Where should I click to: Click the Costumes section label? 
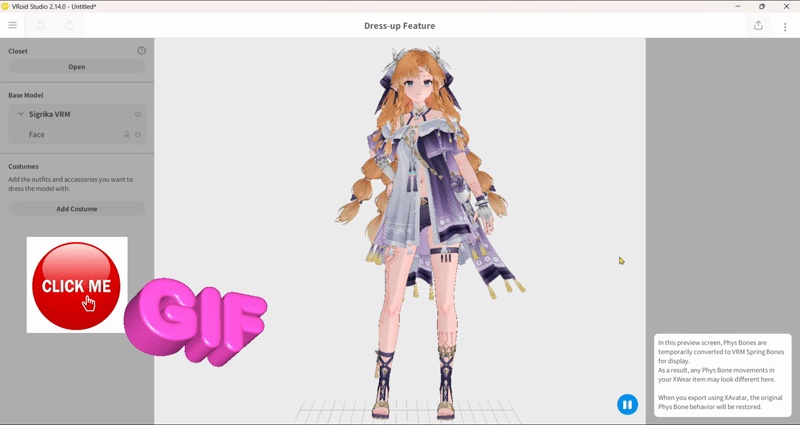click(x=23, y=166)
